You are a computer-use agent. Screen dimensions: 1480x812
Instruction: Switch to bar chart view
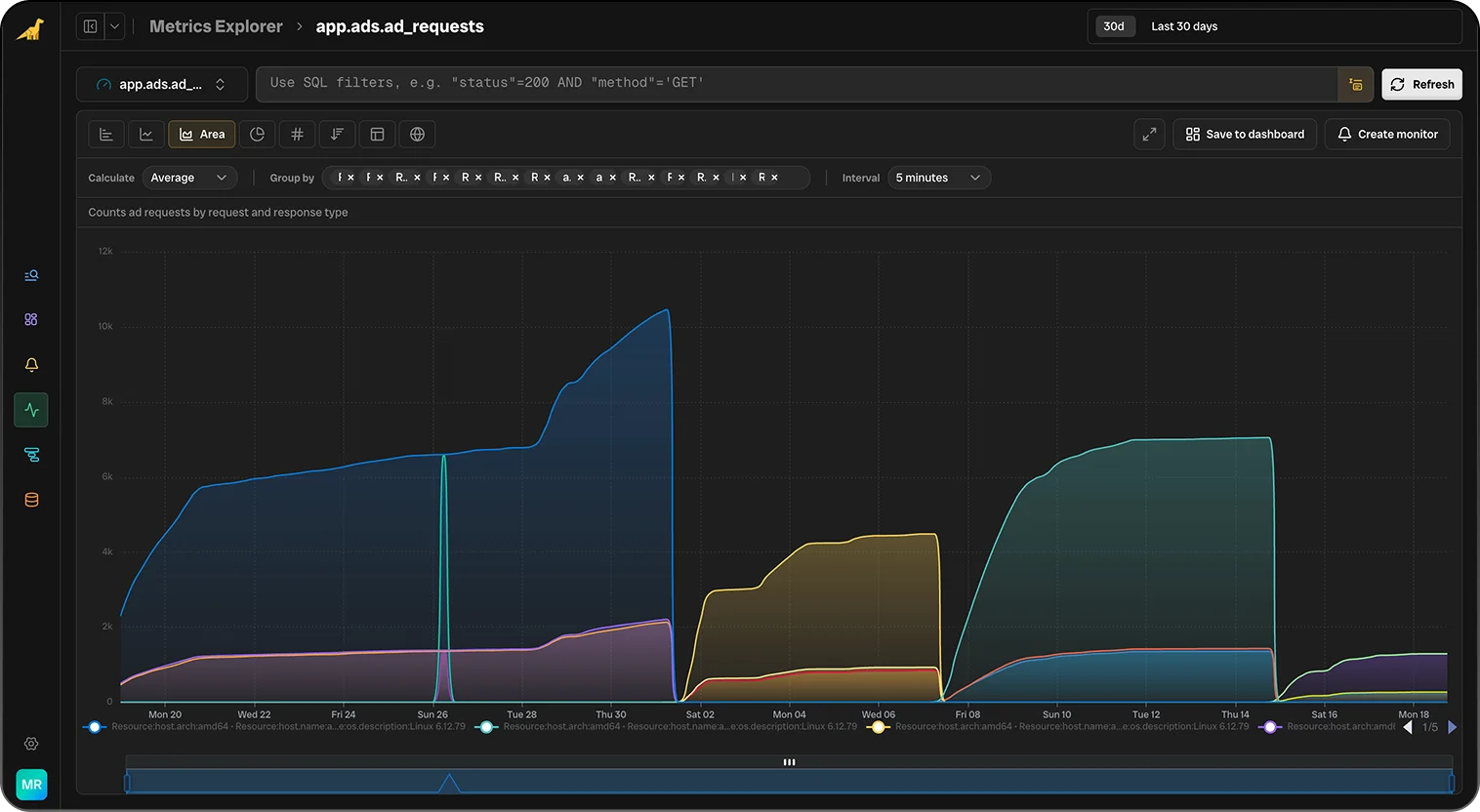106,135
